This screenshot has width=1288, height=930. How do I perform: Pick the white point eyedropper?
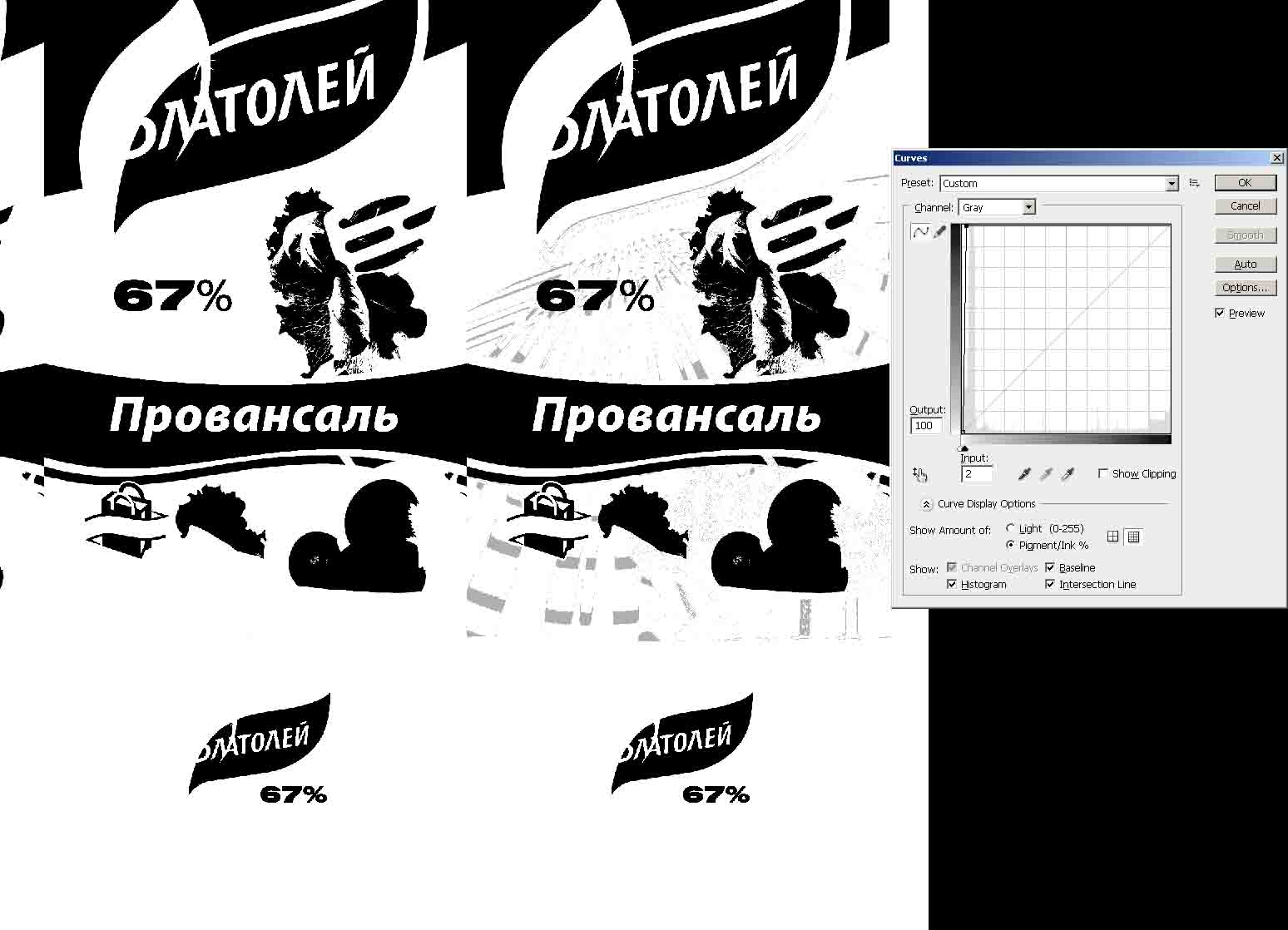(1068, 474)
